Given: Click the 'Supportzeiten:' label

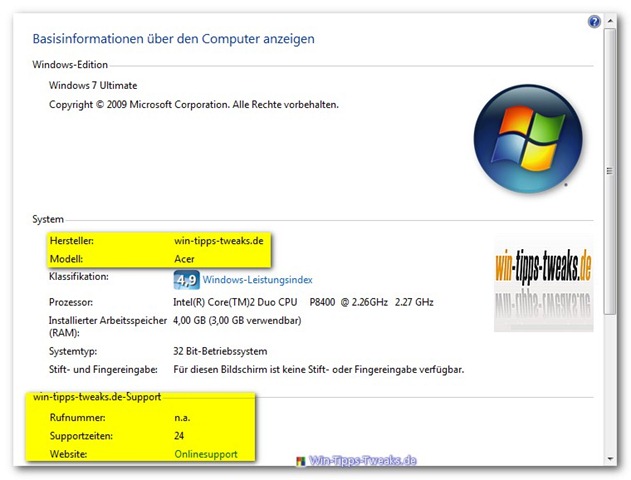Looking at the screenshot, I should tap(81, 436).
